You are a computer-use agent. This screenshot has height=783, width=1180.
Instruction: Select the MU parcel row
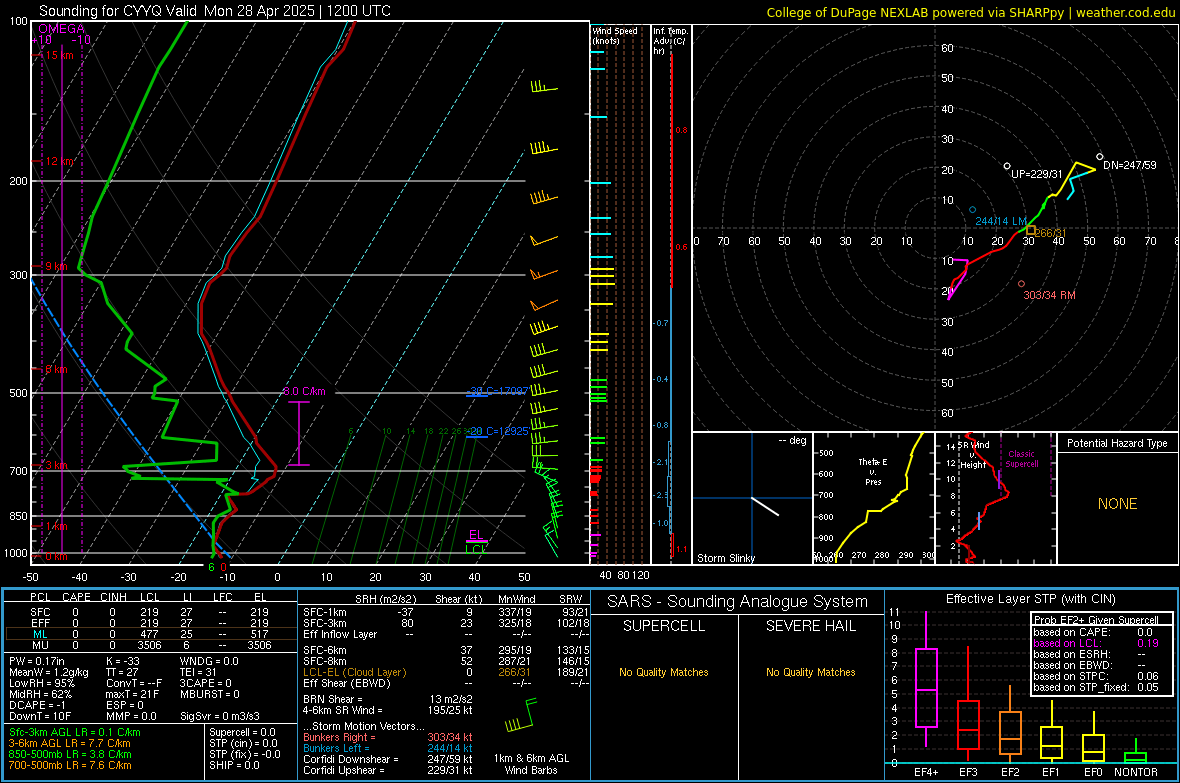tap(149, 645)
